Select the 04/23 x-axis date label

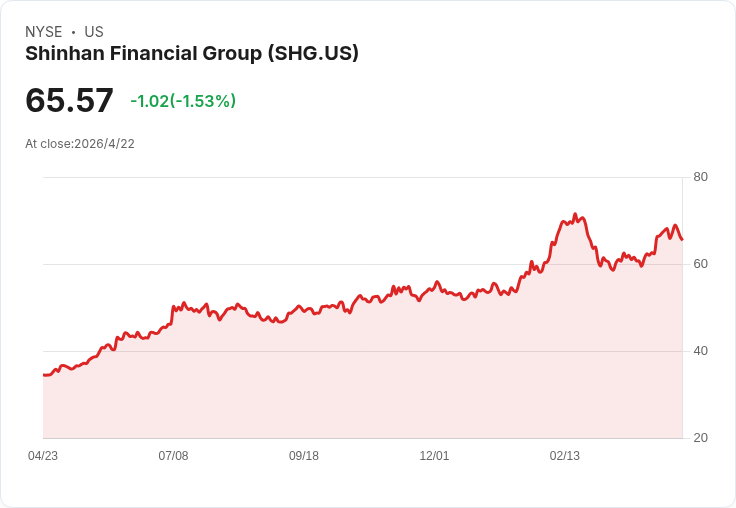(43, 456)
